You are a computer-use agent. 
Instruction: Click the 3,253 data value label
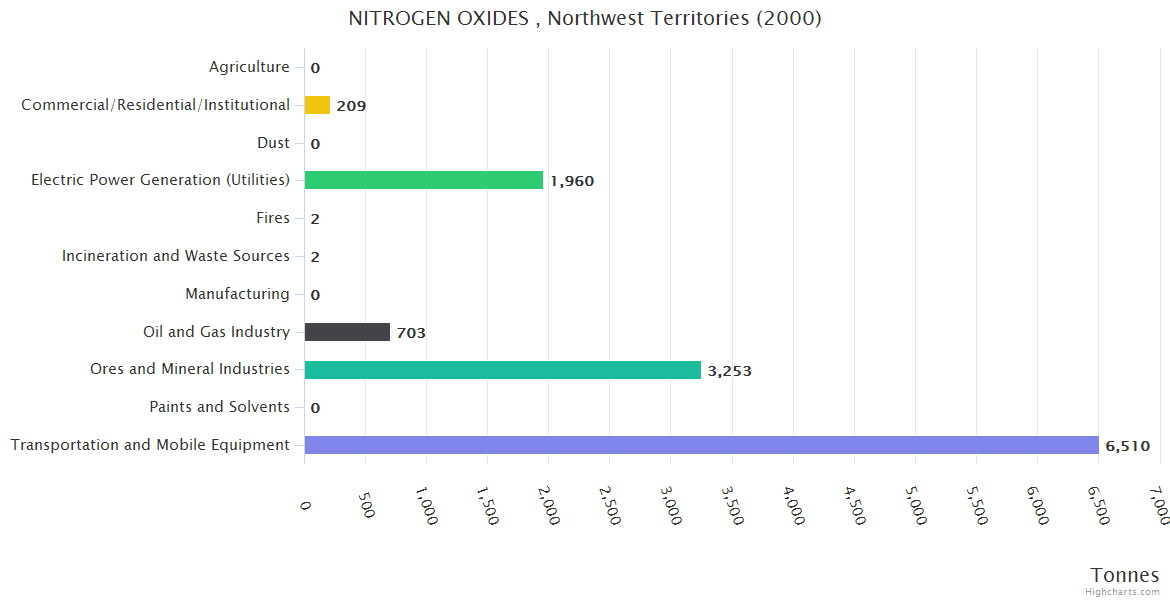point(729,371)
